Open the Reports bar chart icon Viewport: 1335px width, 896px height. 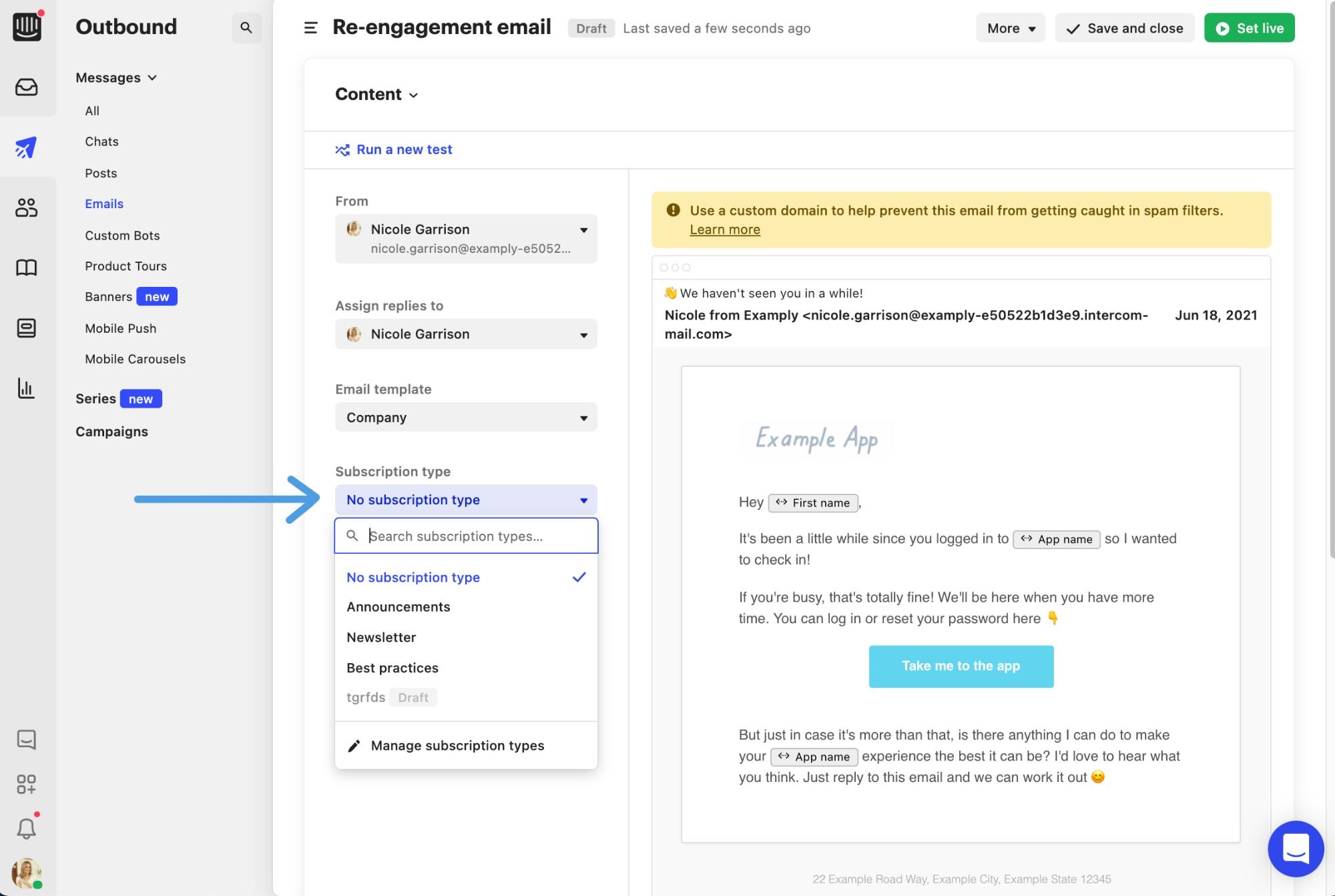[x=27, y=388]
